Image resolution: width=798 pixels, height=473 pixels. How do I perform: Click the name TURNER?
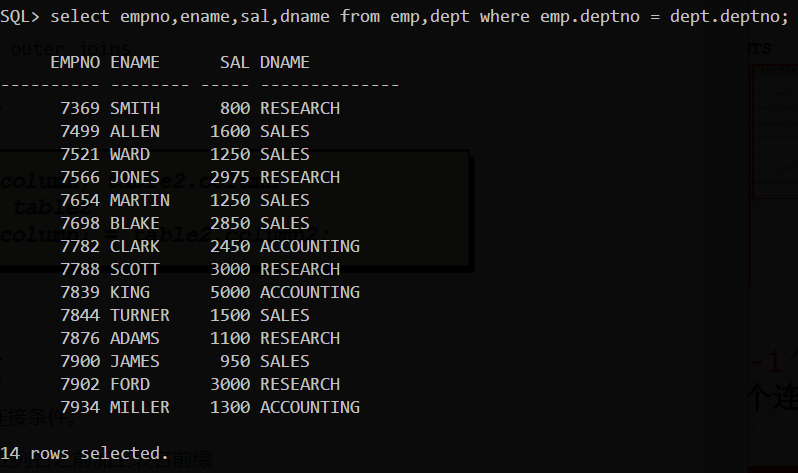tap(140, 315)
